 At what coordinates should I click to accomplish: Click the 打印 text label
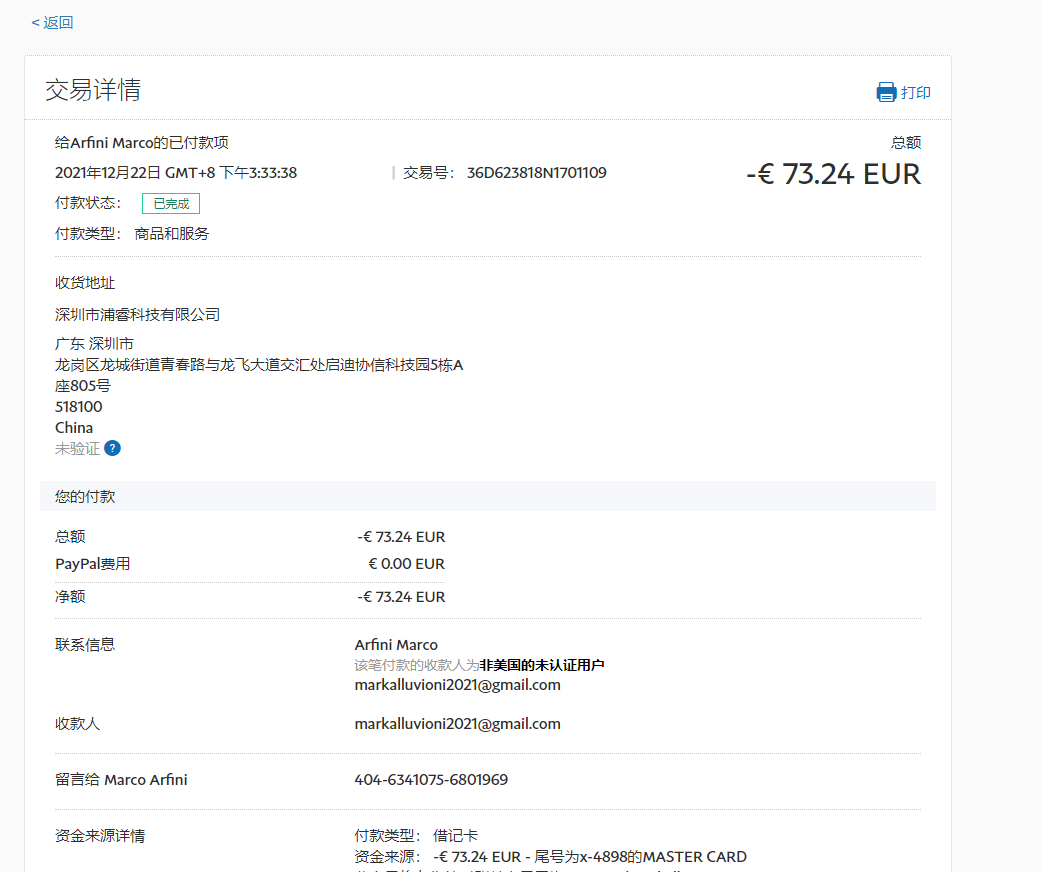(916, 93)
